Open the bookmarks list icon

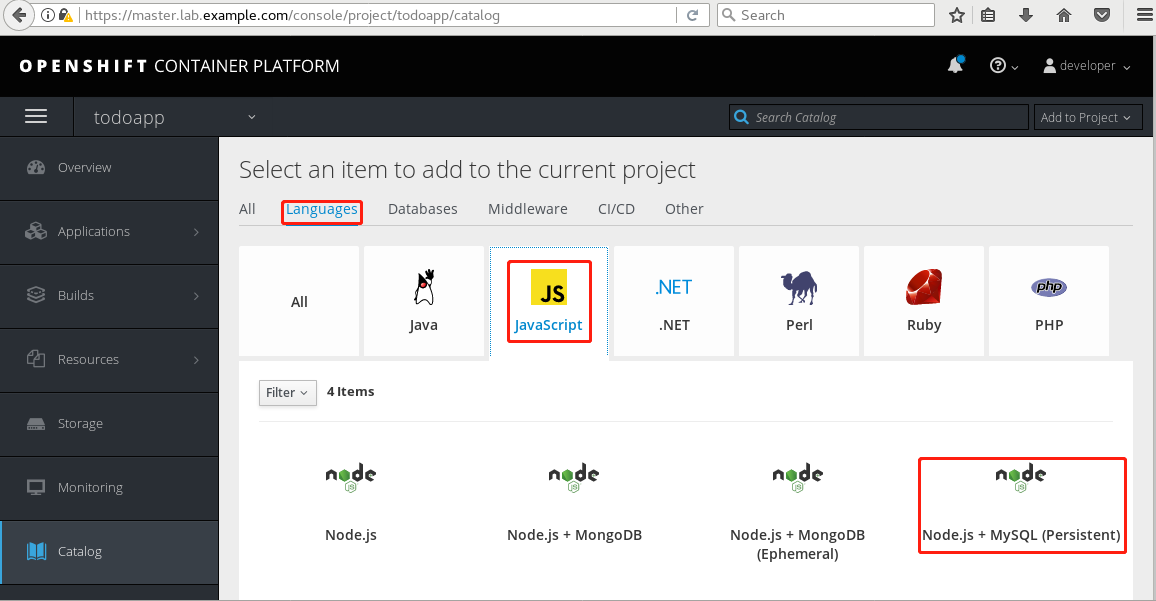coord(988,15)
